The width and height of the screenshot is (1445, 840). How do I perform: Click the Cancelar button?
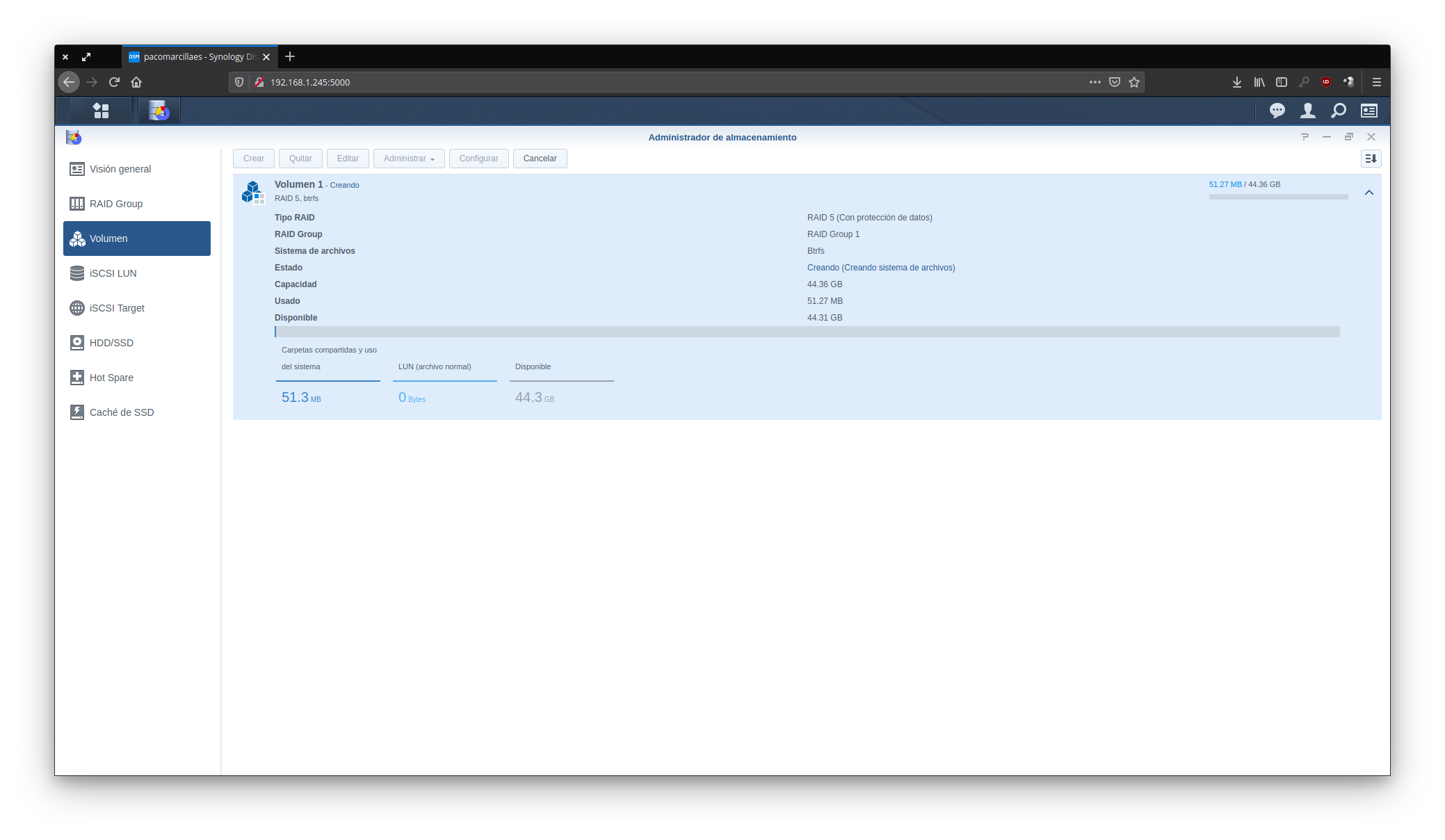pos(540,159)
